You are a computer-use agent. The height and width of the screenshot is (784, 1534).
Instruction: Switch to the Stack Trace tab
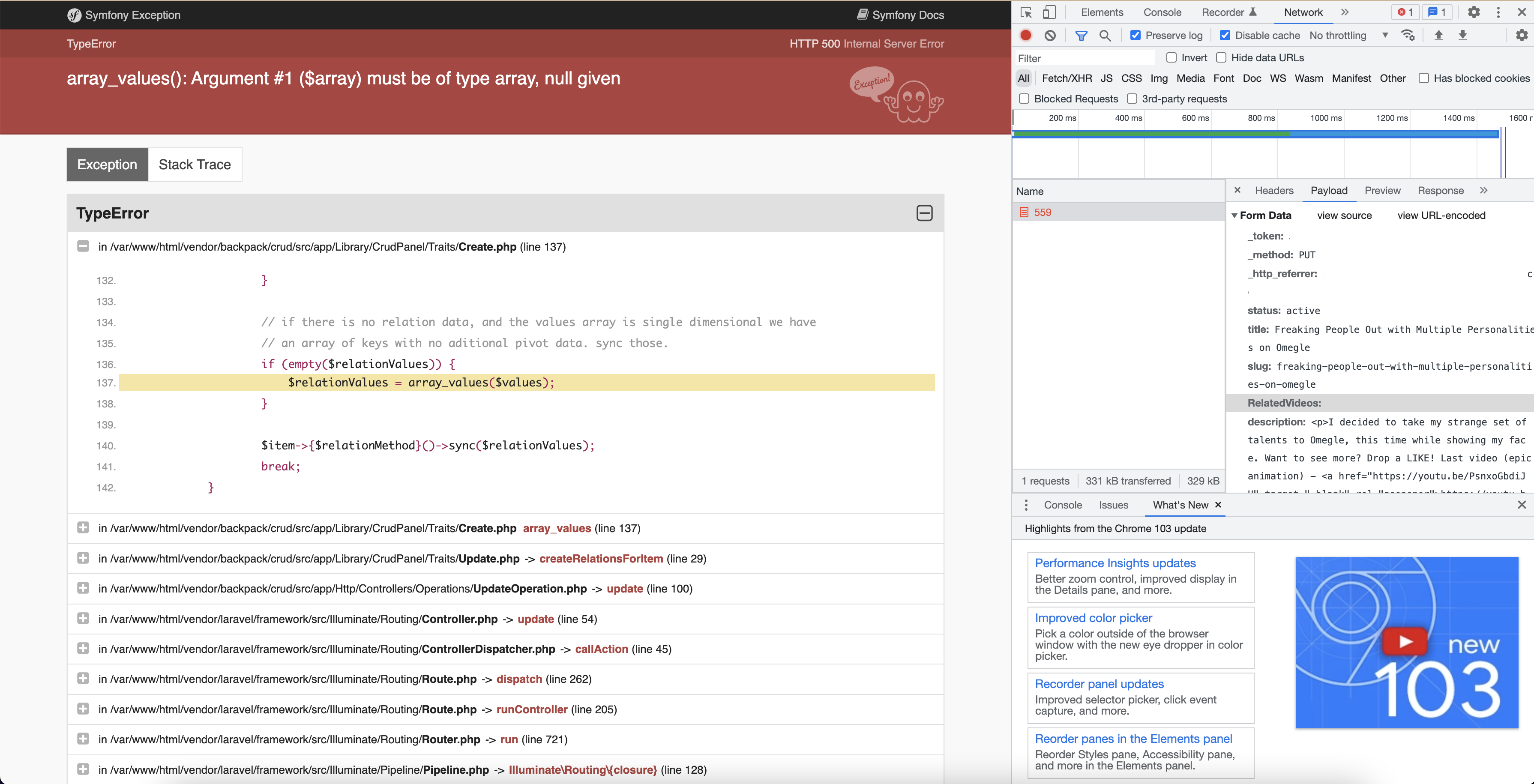[x=194, y=165]
